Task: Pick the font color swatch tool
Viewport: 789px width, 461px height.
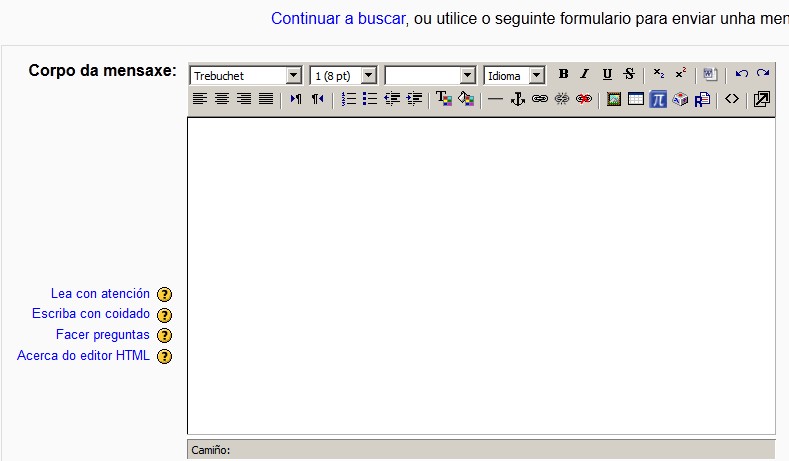Action: tap(444, 99)
